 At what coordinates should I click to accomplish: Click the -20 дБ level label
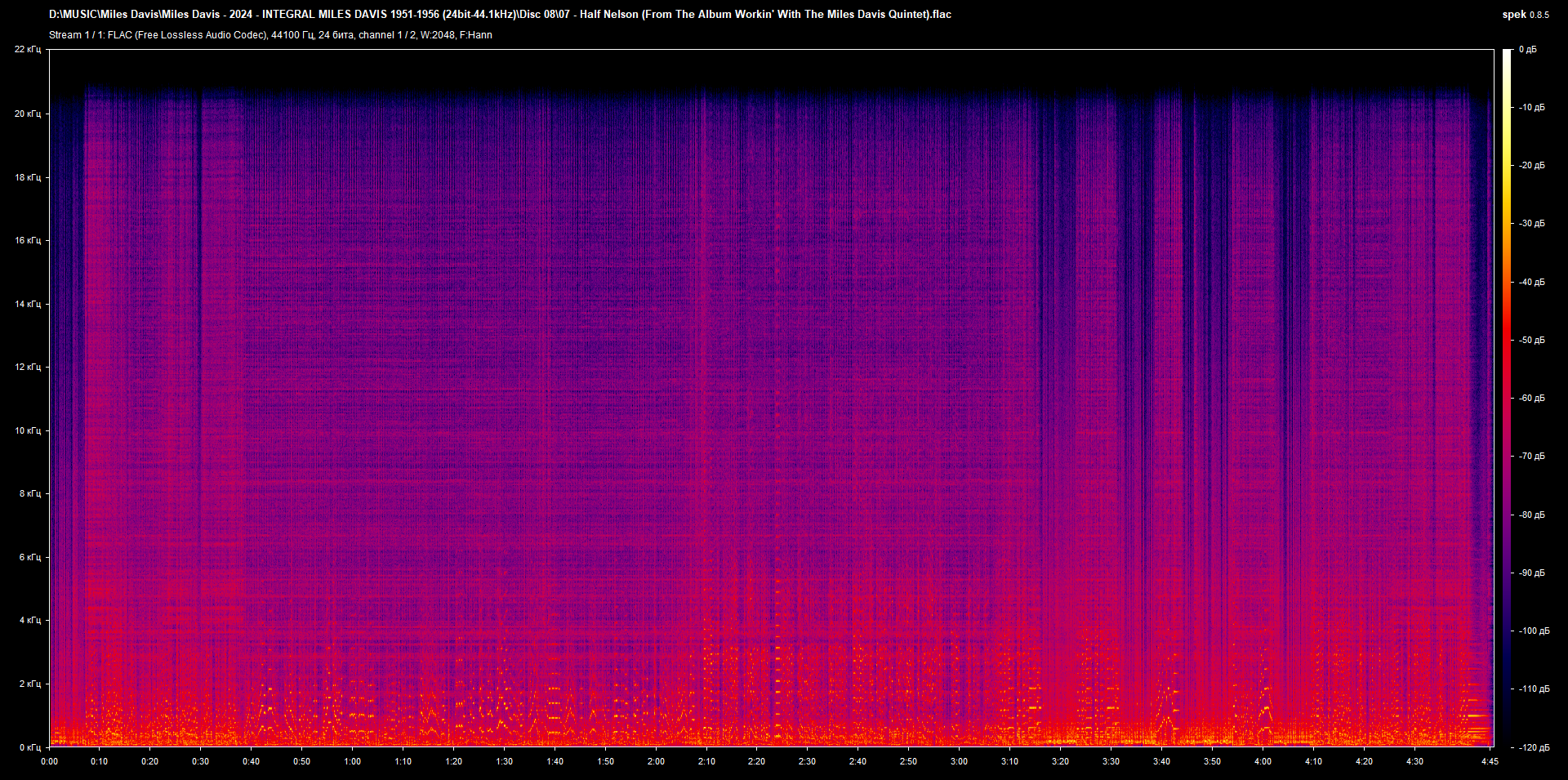pyautogui.click(x=1531, y=165)
